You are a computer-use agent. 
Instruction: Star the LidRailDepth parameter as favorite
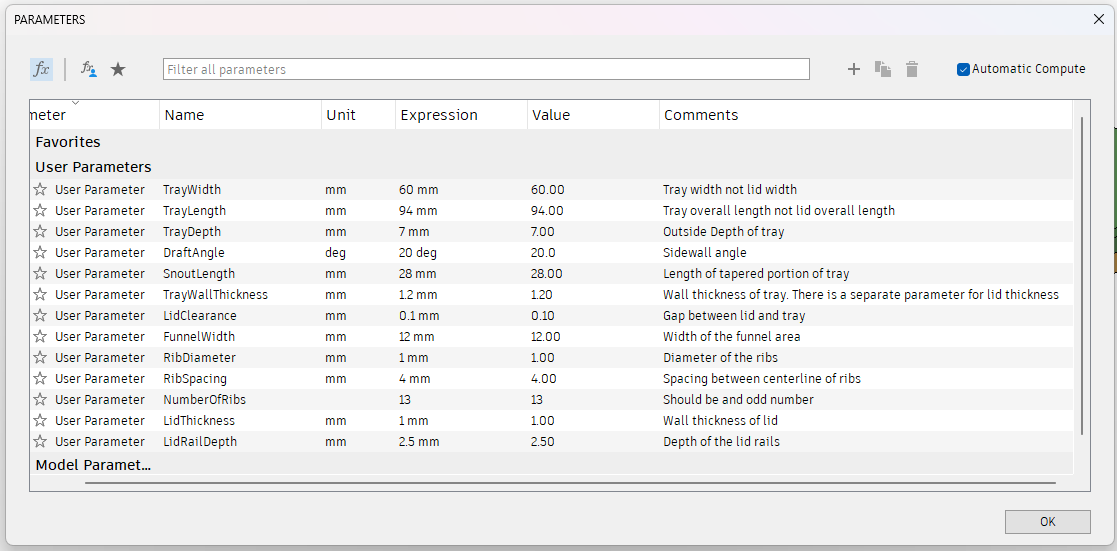click(40, 442)
